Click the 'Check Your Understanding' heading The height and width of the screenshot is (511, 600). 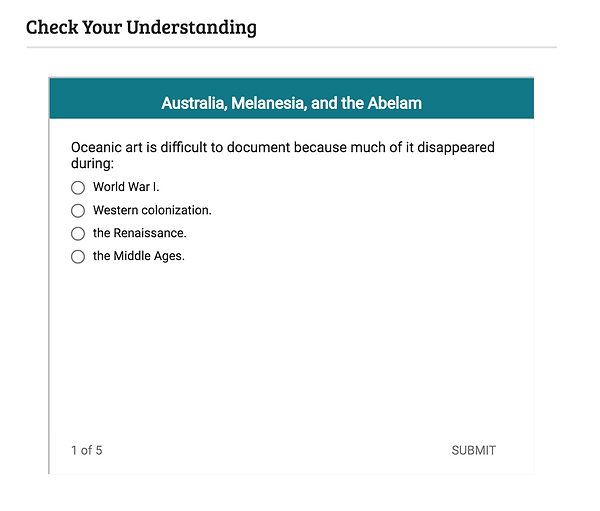(x=141, y=27)
